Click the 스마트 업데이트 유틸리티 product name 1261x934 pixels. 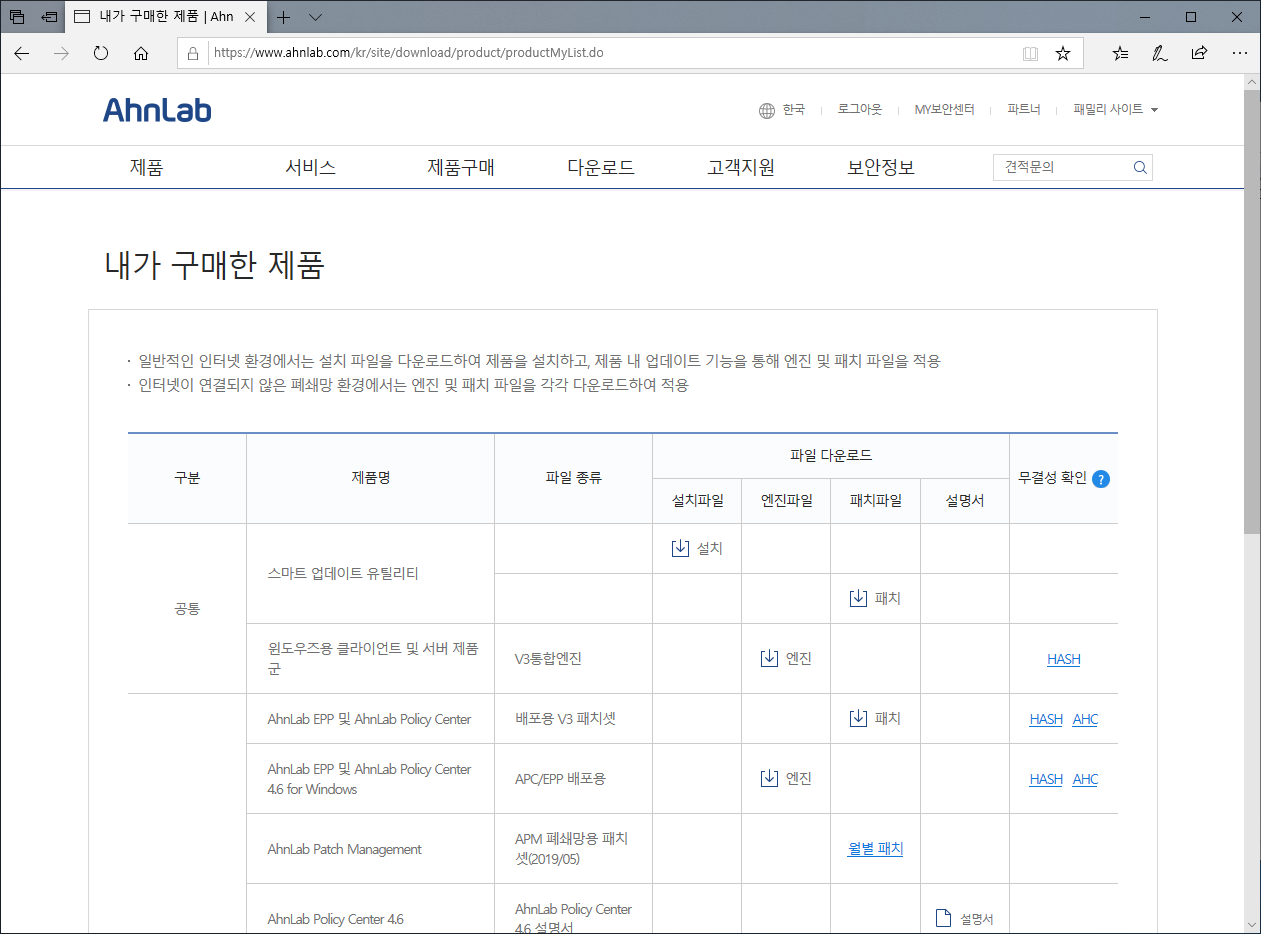[x=343, y=574]
